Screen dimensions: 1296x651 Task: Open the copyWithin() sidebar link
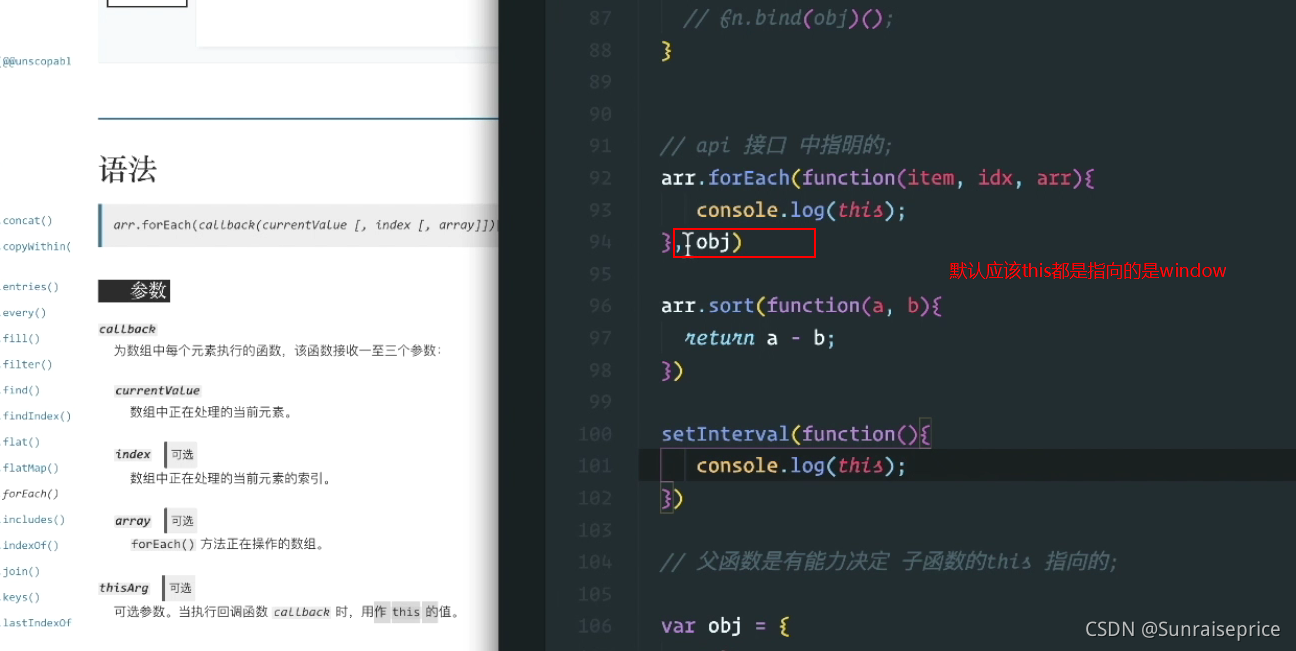tap(37, 246)
